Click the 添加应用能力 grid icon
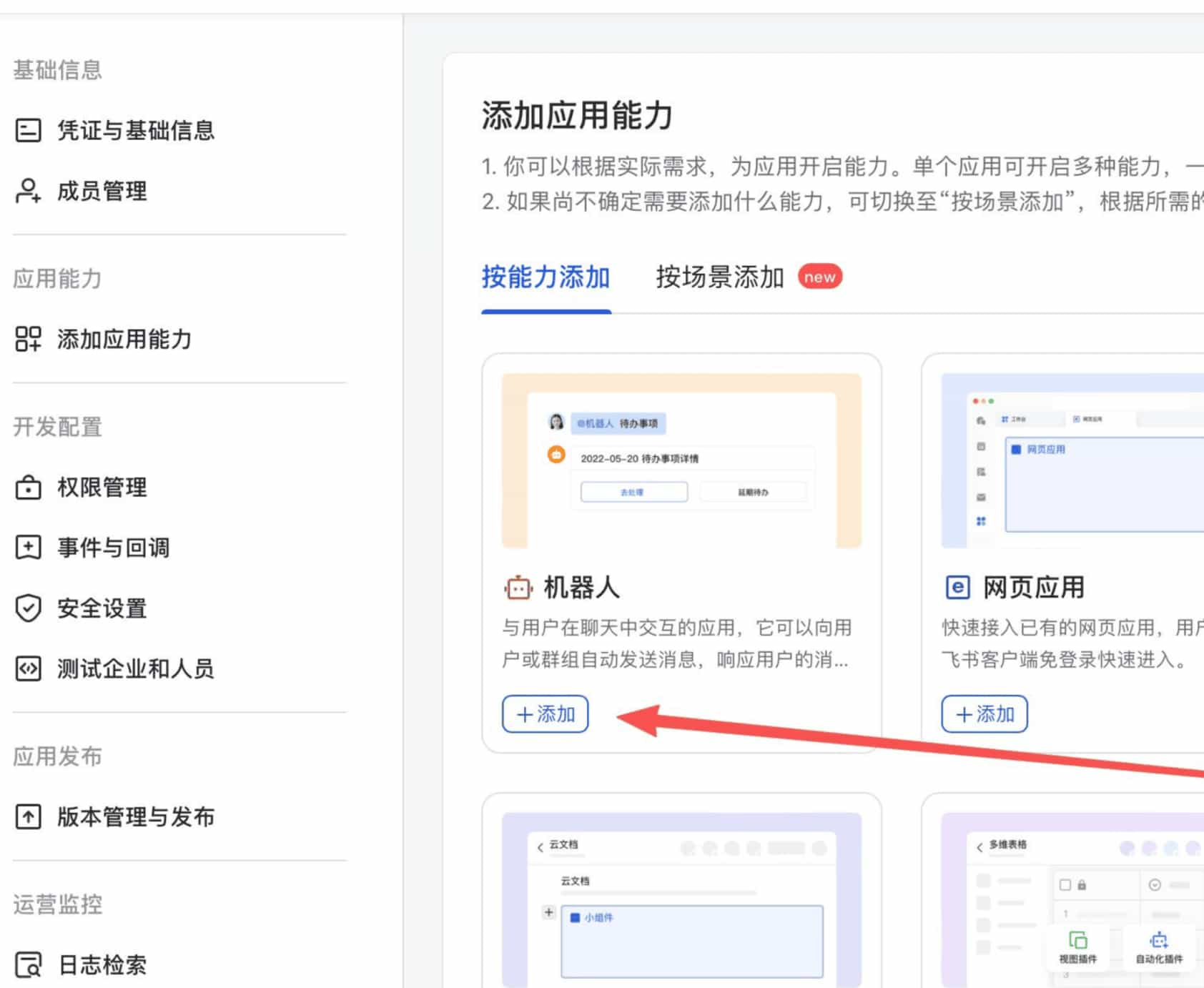 point(28,339)
